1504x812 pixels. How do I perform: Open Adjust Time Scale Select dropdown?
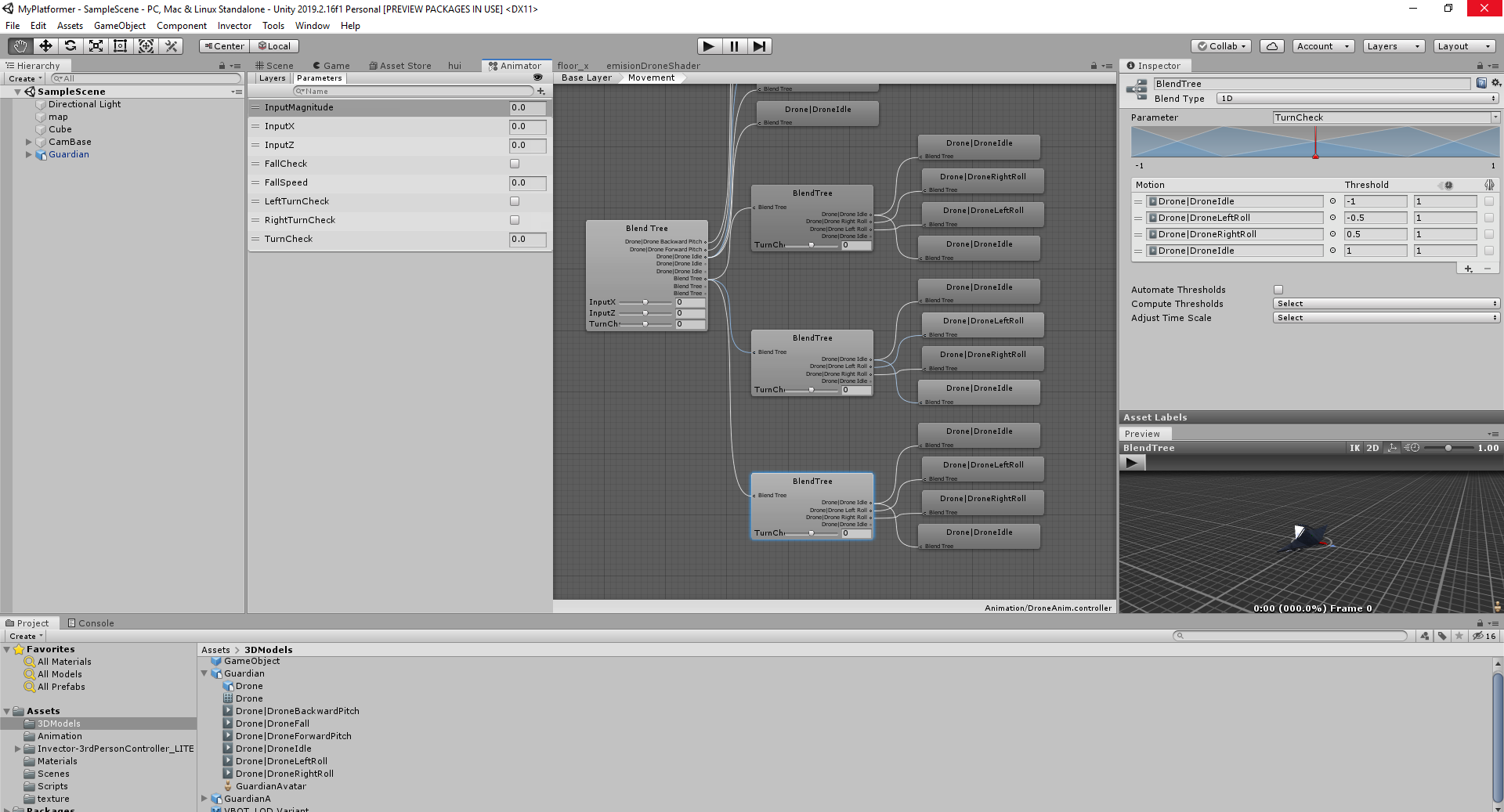point(1386,318)
